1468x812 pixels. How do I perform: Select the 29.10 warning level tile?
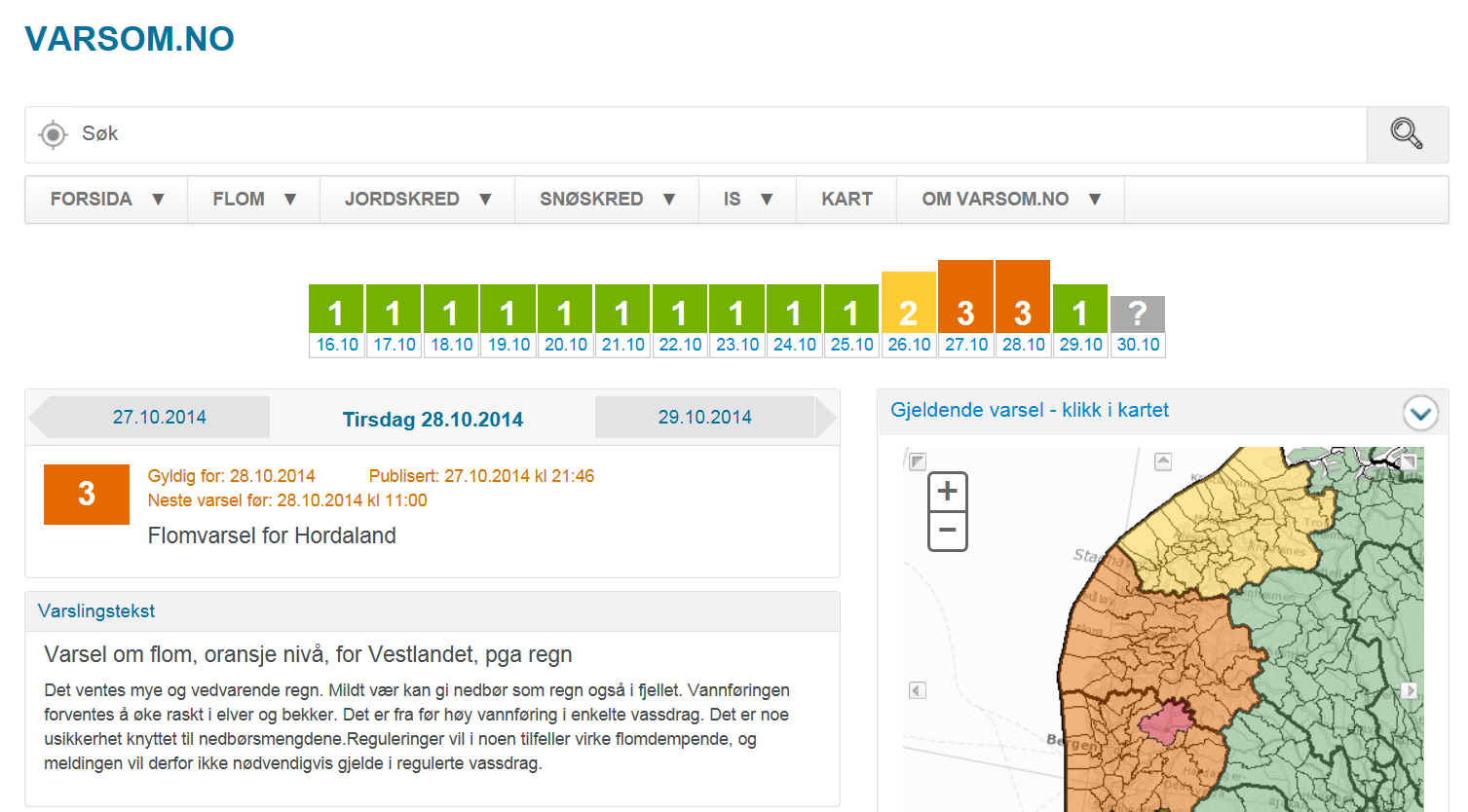click(1080, 321)
